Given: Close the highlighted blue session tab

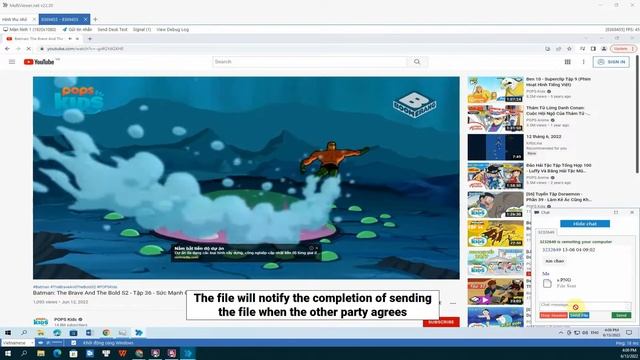Looking at the screenshot, I should click(x=85, y=19).
